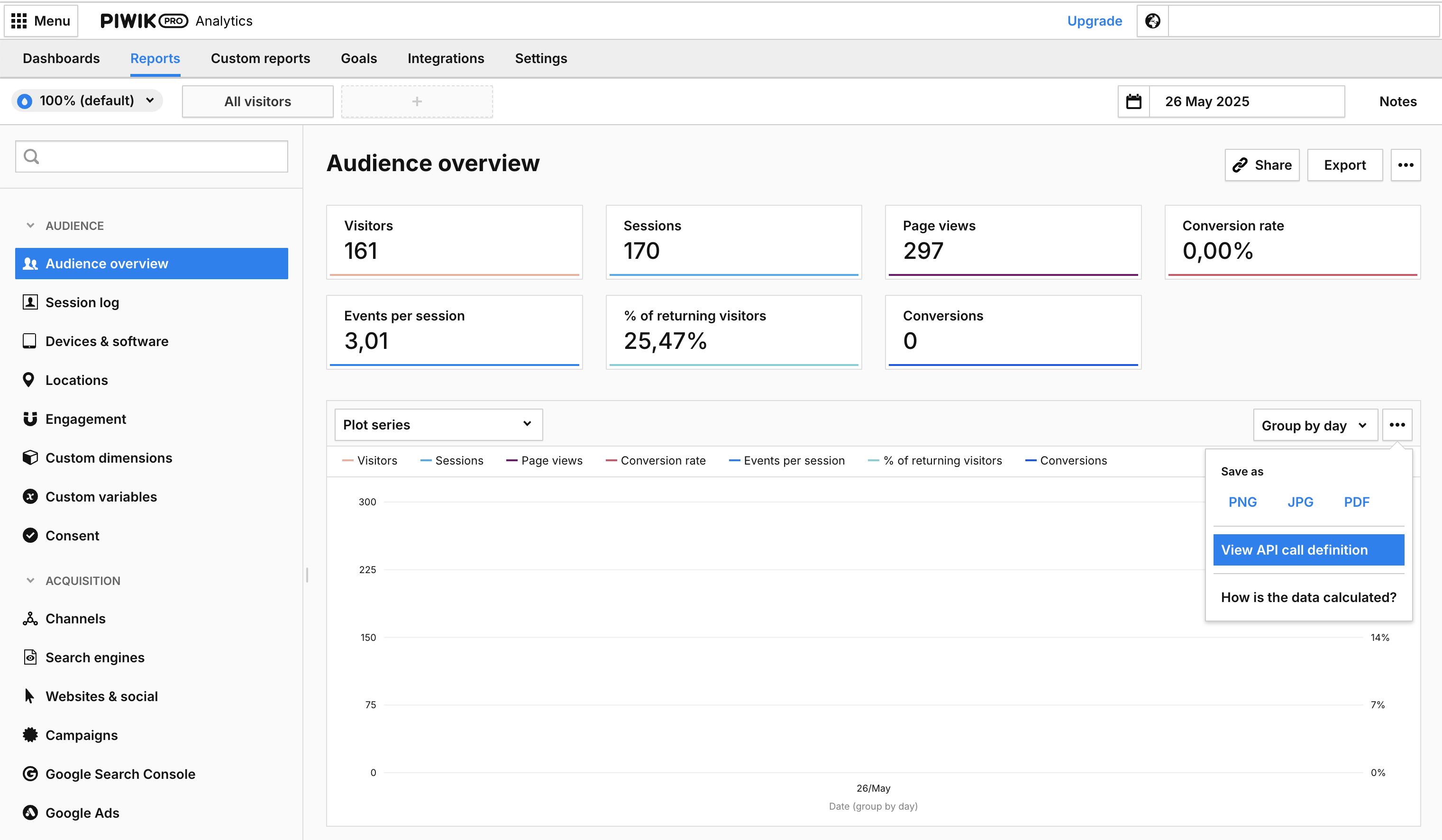Click the Custom variables icon
The image size is (1442, 840).
pos(30,497)
